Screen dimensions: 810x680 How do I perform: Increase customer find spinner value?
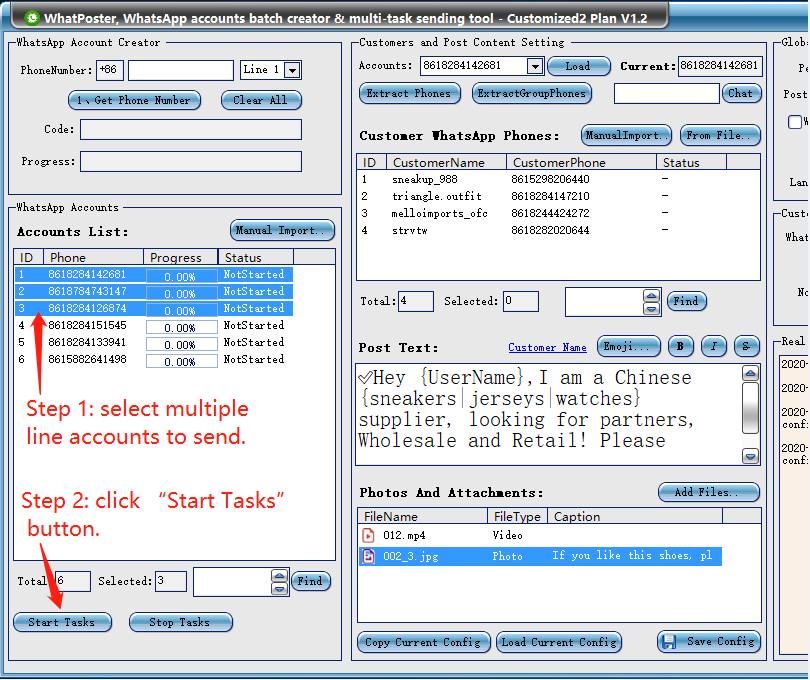pyautogui.click(x=651, y=296)
